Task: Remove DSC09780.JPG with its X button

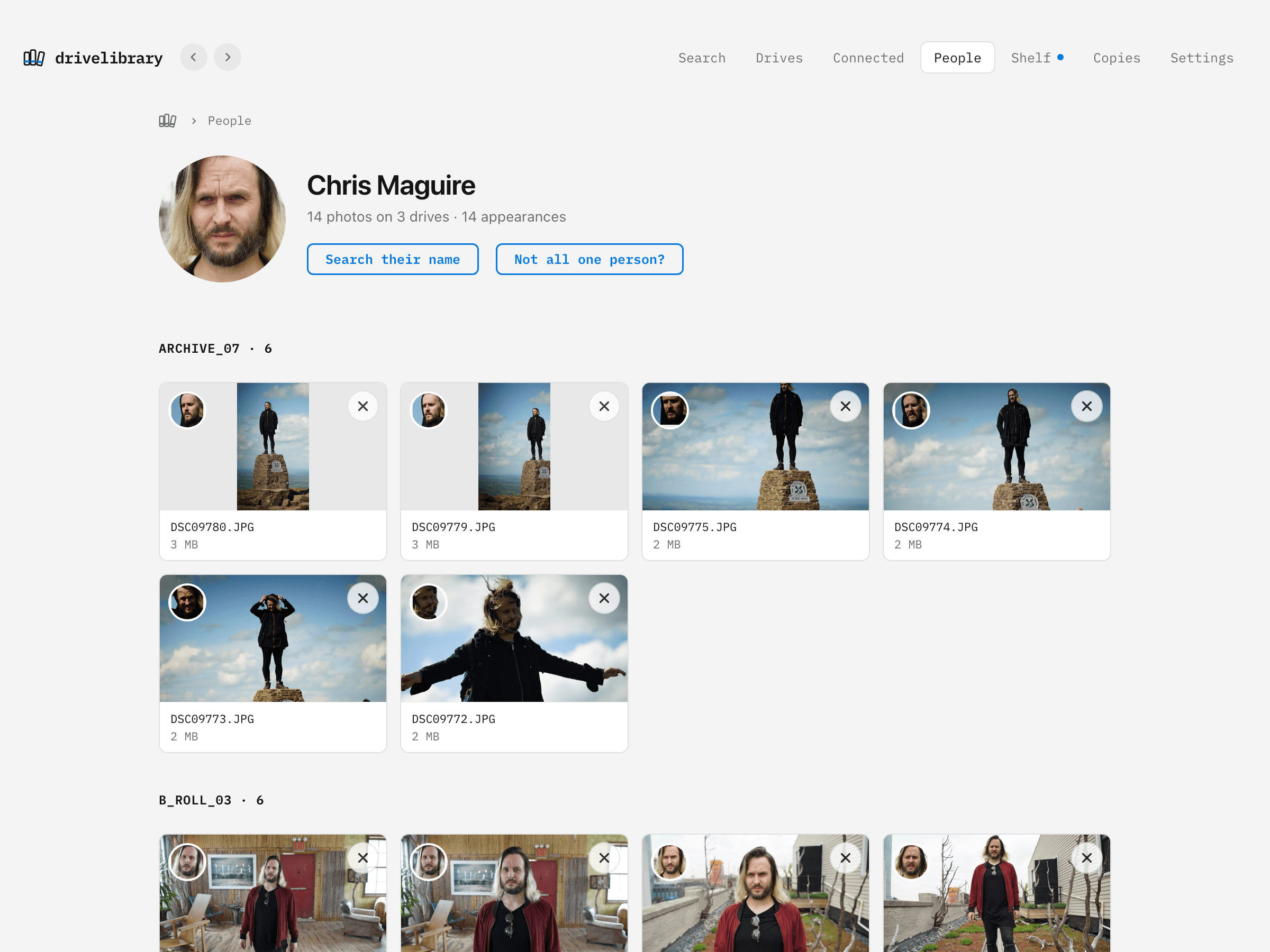Action: coord(363,407)
